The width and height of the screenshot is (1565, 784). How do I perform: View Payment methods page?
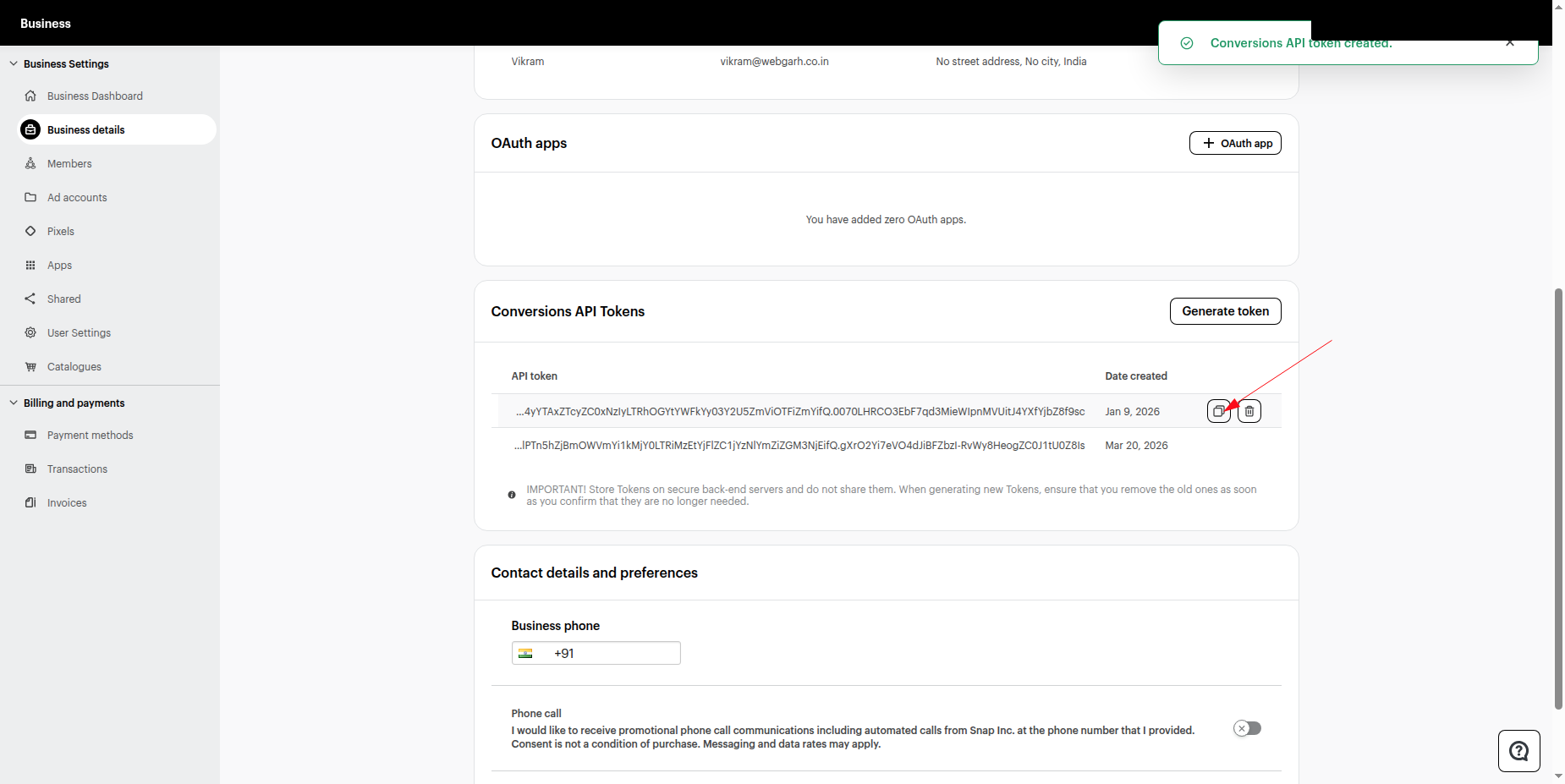tap(91, 435)
